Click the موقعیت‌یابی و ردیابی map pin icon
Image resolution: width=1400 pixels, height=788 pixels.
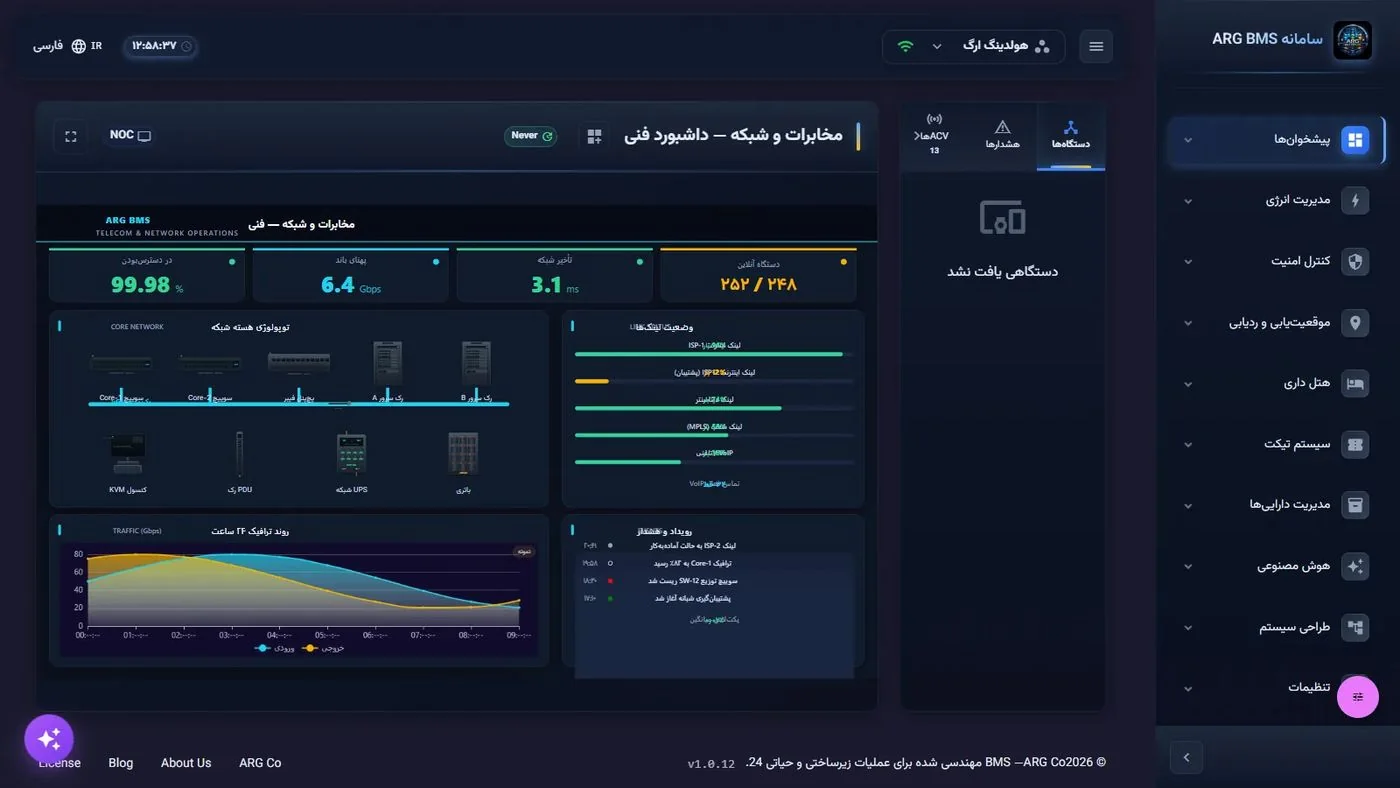coord(1355,323)
